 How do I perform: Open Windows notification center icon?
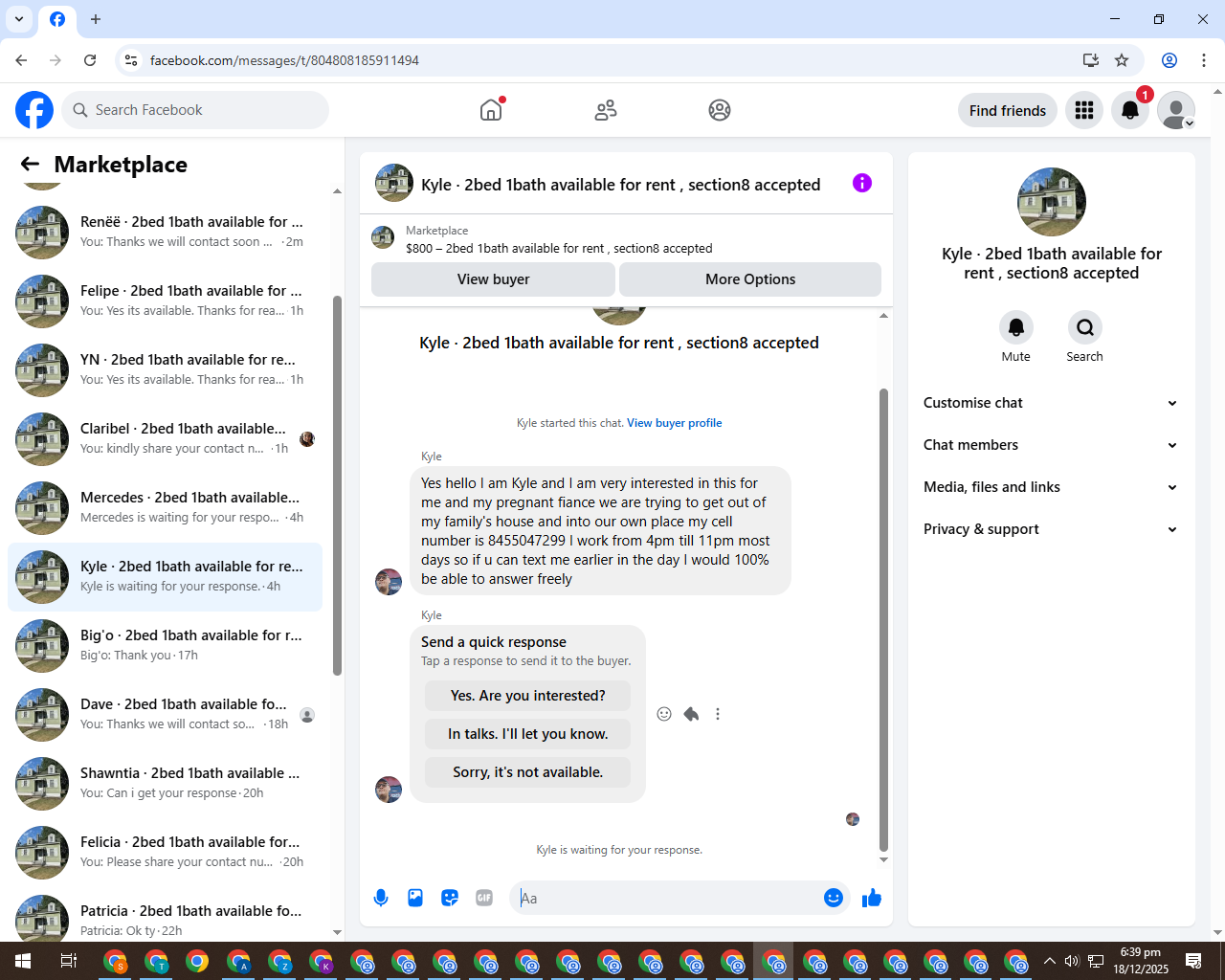coord(1193,961)
